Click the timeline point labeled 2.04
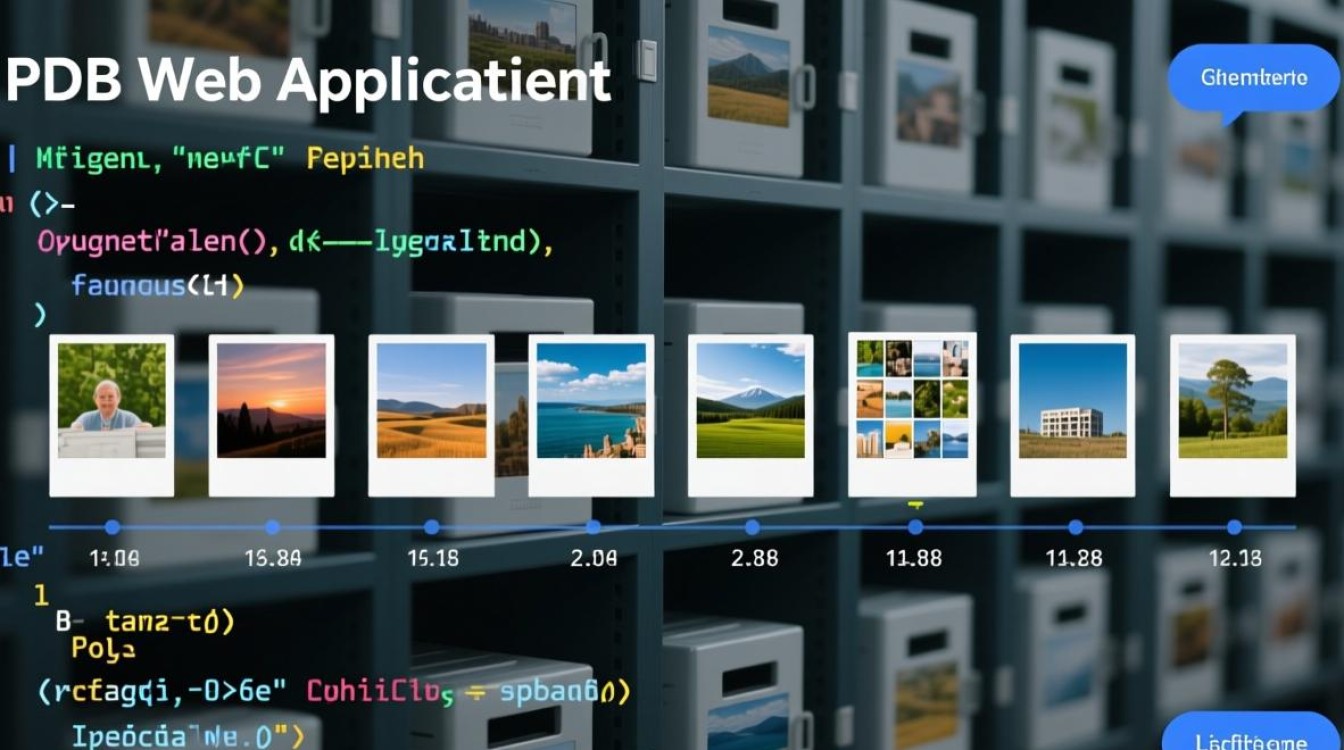 (x=593, y=527)
